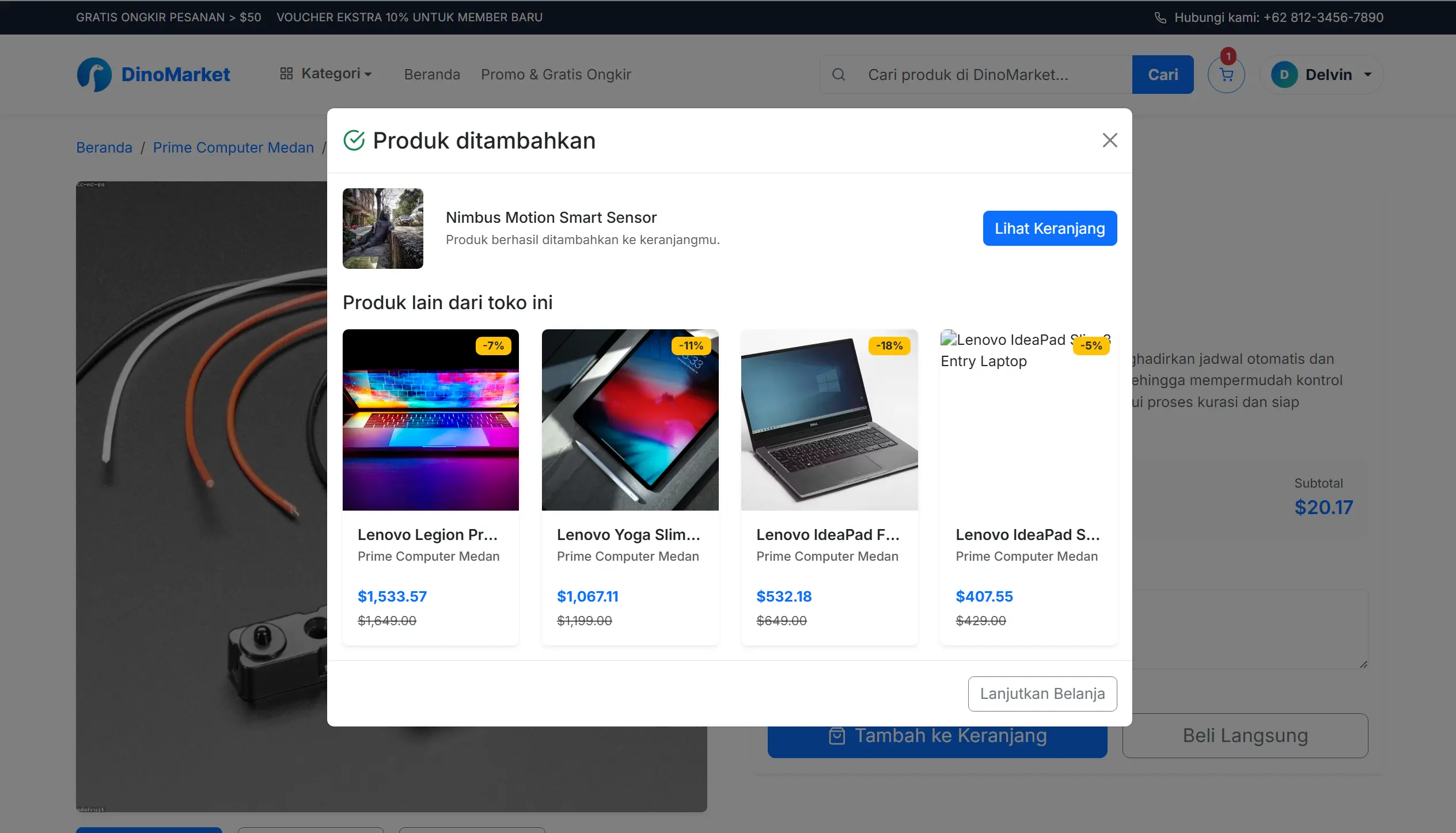Go to Beranda in navigation bar

[x=432, y=74]
